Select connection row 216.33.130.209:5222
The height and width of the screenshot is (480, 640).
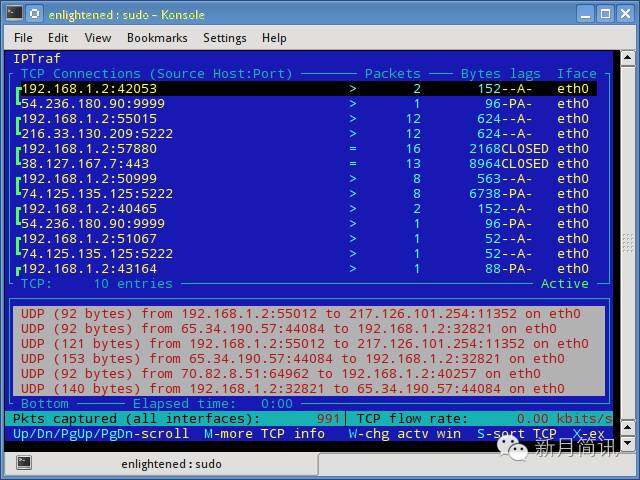coord(305,134)
